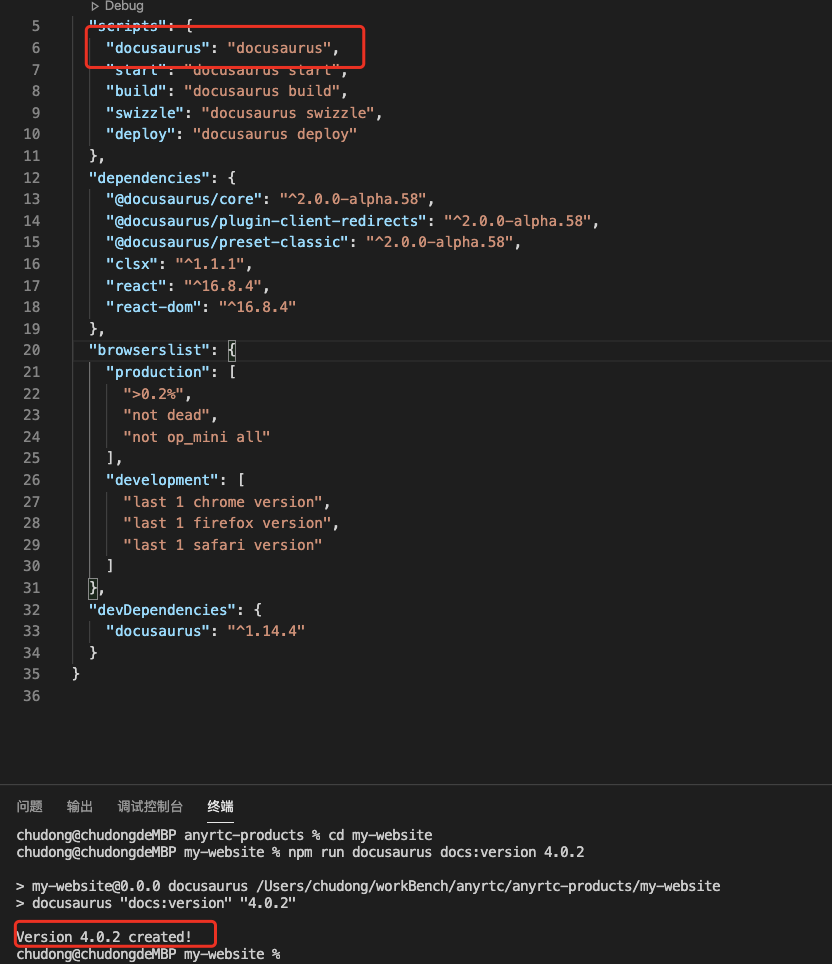The image size is (832, 964).
Task: Click the "swizzle" key
Action: [x=144, y=113]
